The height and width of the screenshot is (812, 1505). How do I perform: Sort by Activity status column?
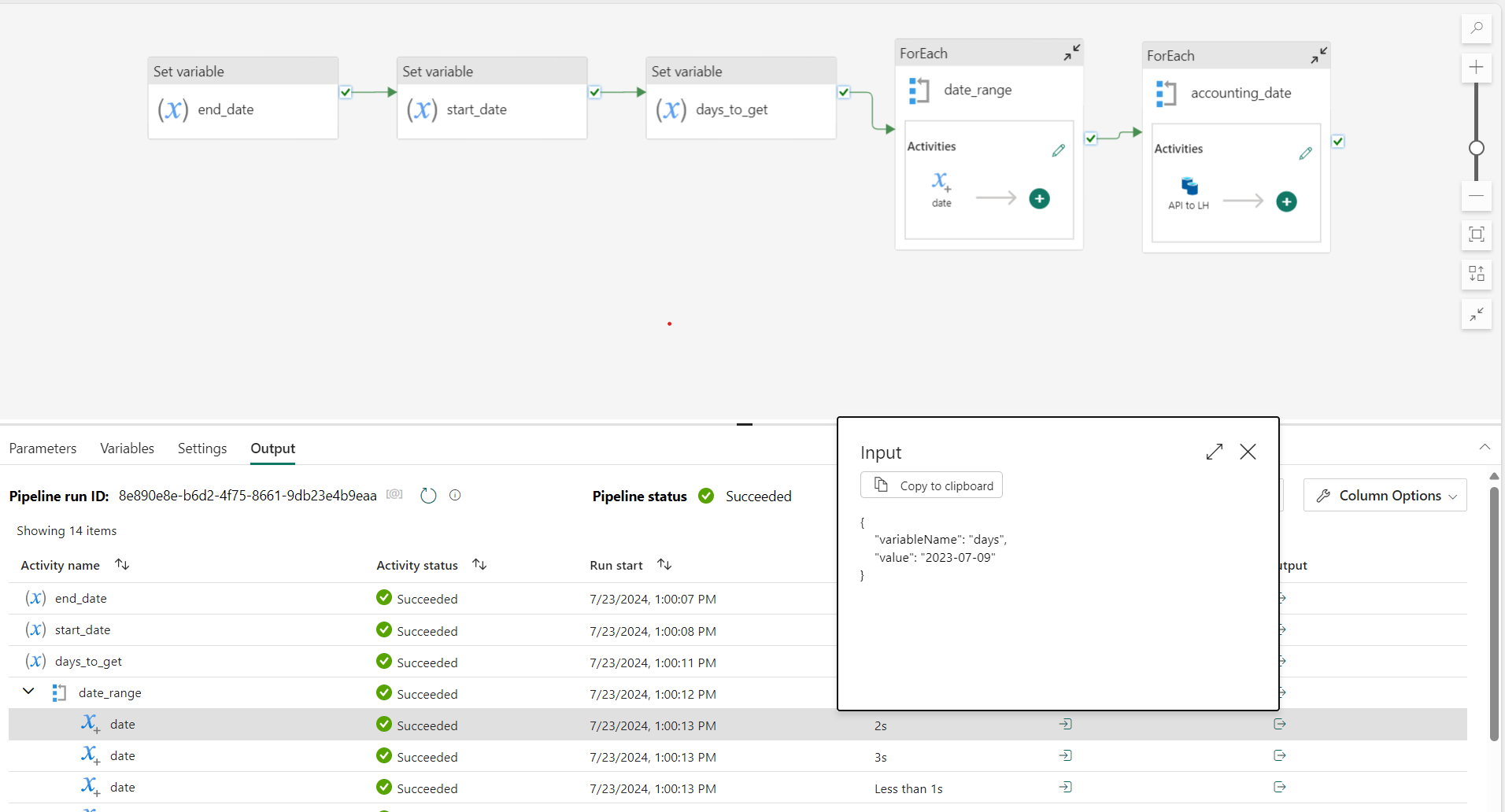[479, 564]
